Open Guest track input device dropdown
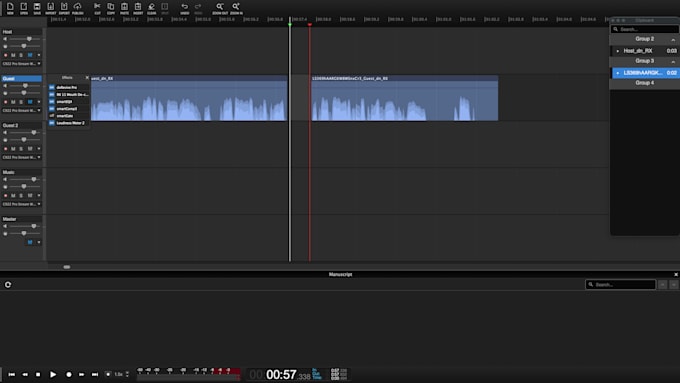This screenshot has width=680, height=383. point(22,111)
